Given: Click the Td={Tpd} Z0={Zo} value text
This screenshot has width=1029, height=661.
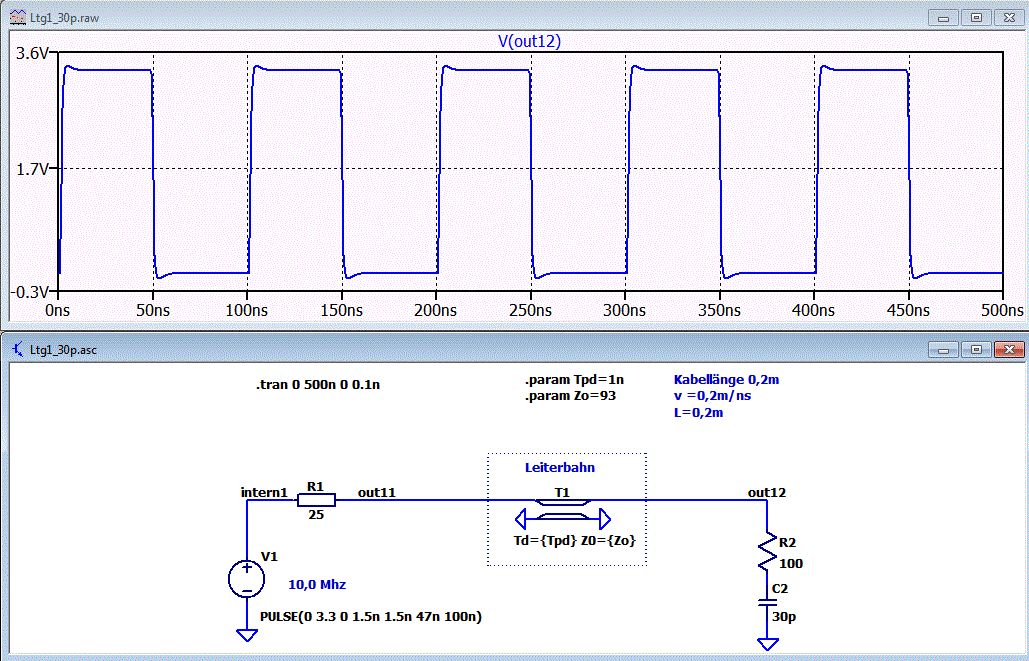Looking at the screenshot, I should coord(575,541).
